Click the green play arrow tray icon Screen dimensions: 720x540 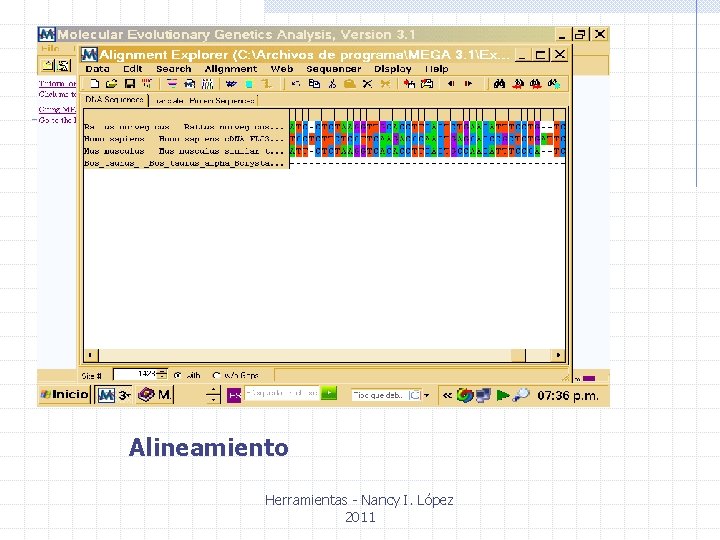point(503,395)
